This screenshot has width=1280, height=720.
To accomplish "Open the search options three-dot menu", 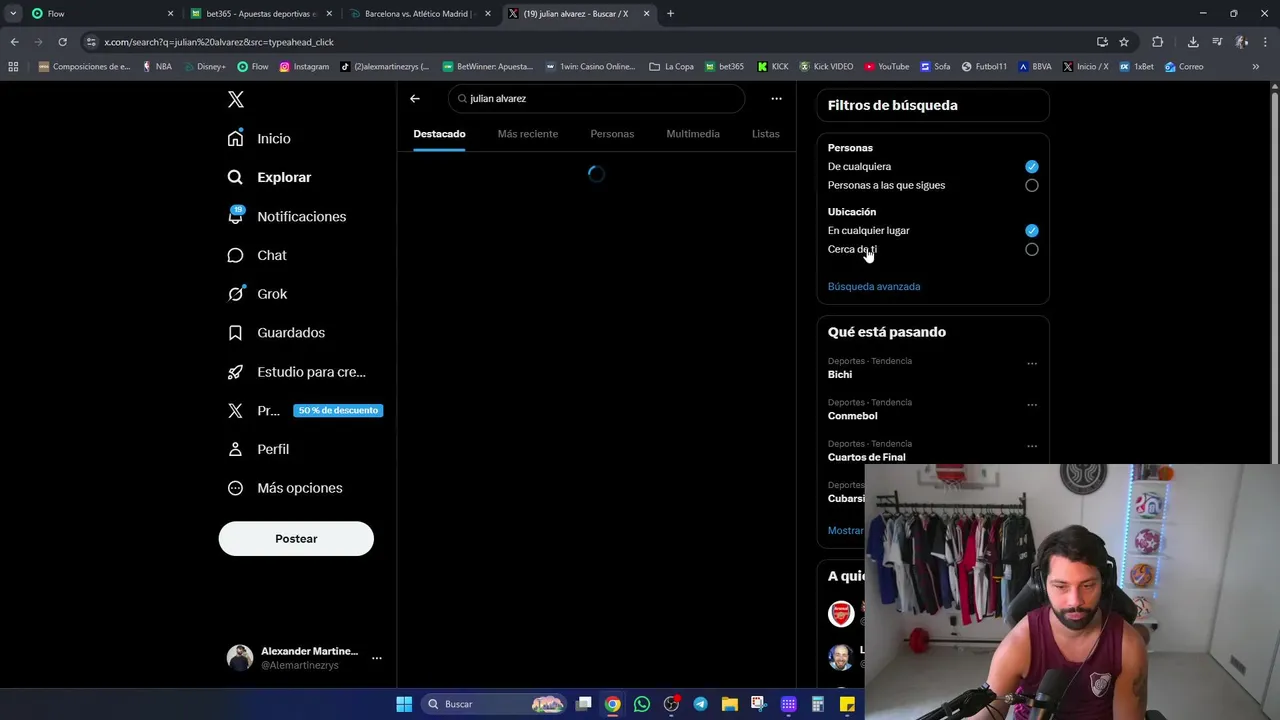I will [776, 99].
